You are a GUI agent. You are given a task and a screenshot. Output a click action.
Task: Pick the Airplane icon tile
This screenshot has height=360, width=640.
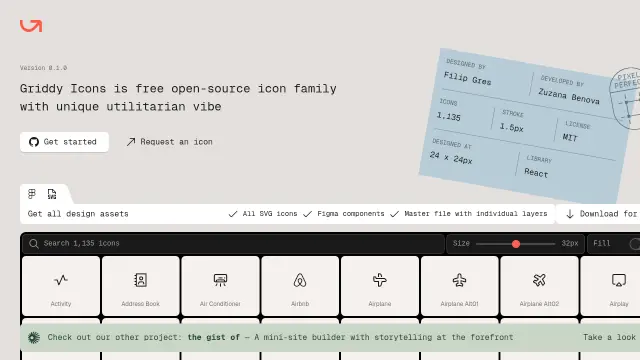pos(380,286)
